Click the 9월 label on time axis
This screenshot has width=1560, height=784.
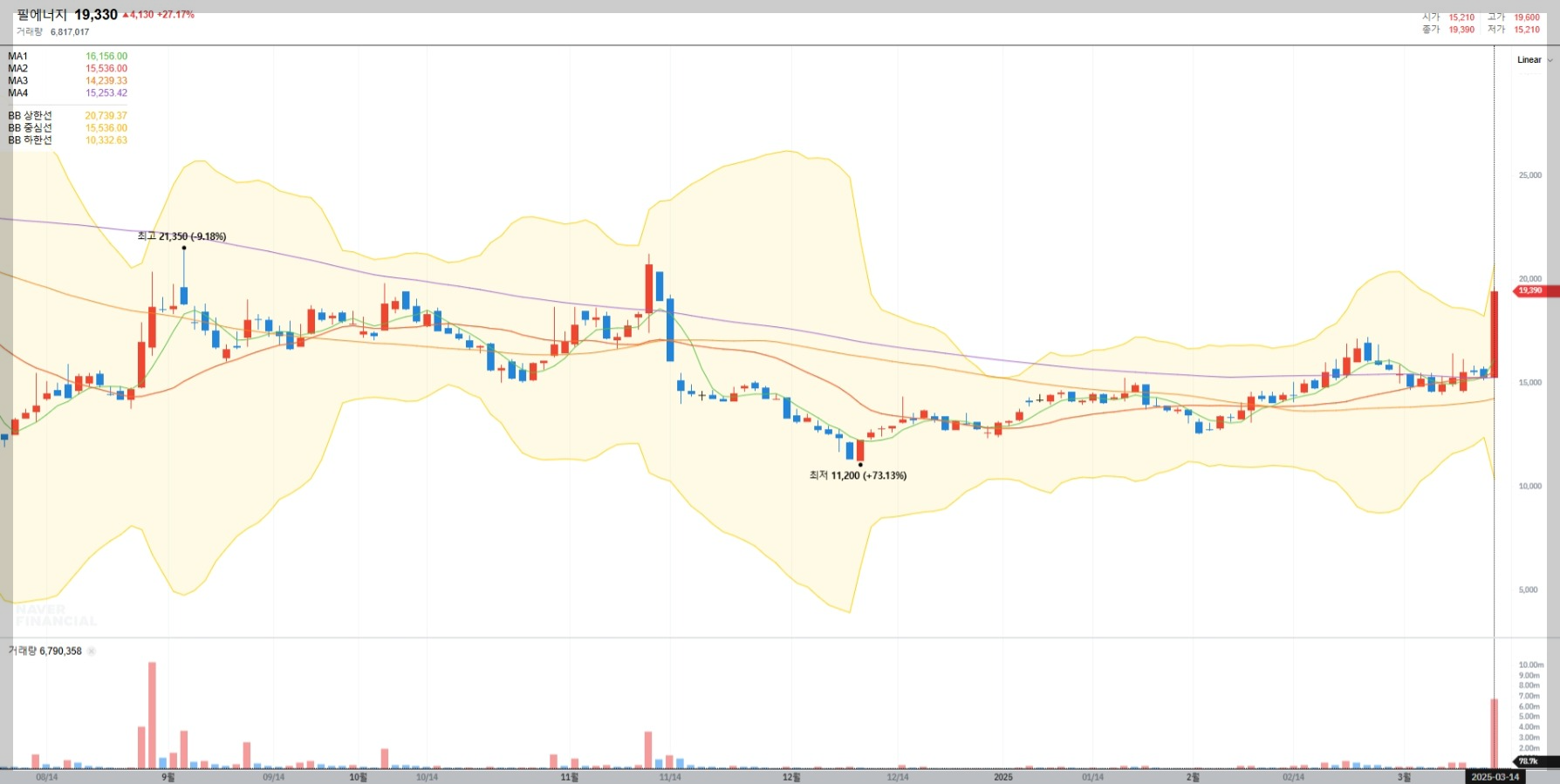pos(168,777)
